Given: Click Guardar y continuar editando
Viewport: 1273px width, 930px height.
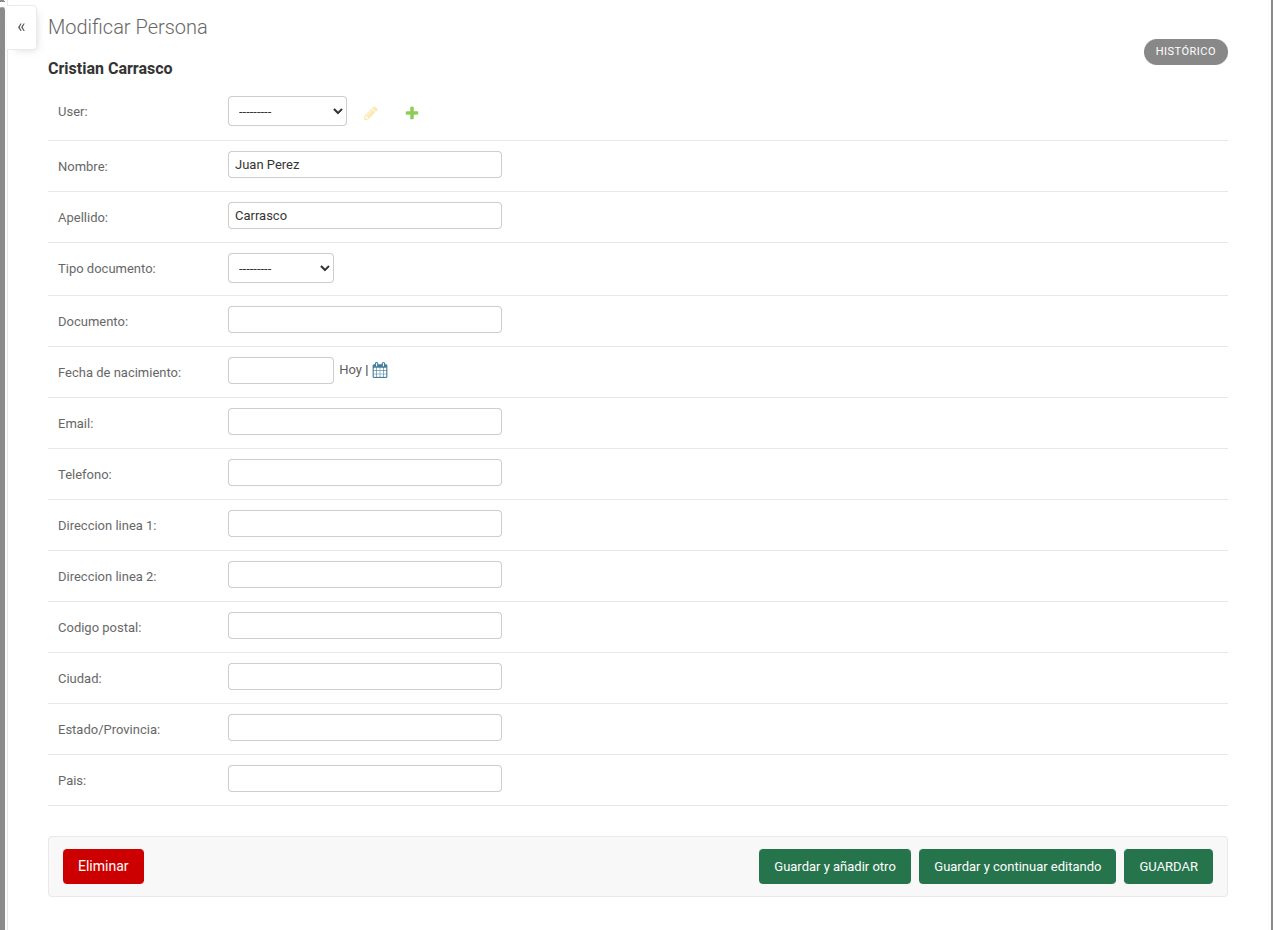Looking at the screenshot, I should point(1017,866).
